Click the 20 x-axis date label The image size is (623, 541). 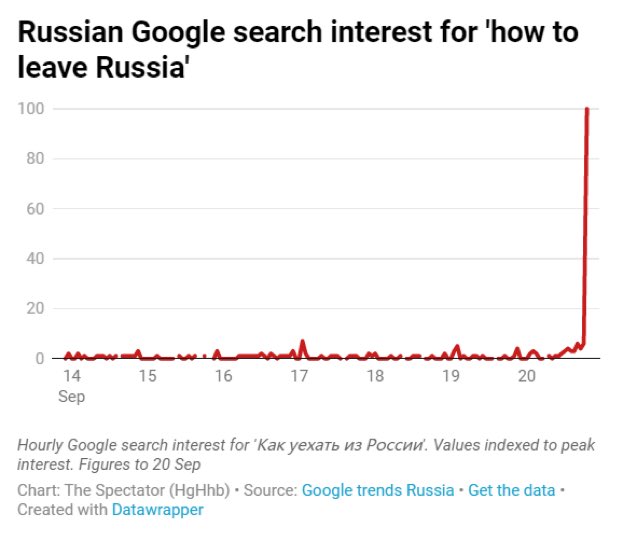click(527, 377)
